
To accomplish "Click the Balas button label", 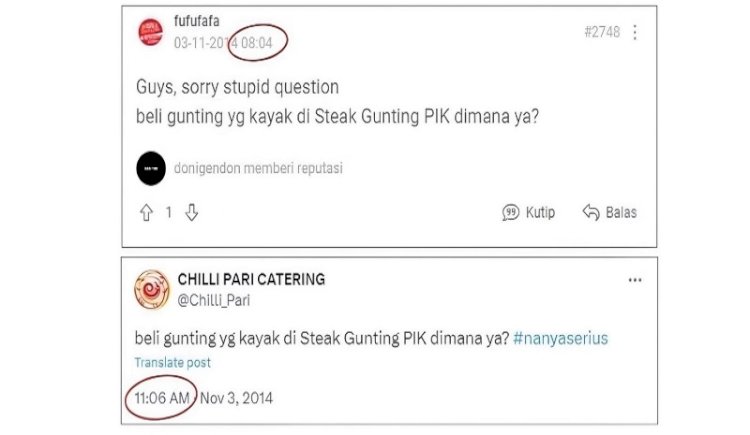I will (621, 212).
